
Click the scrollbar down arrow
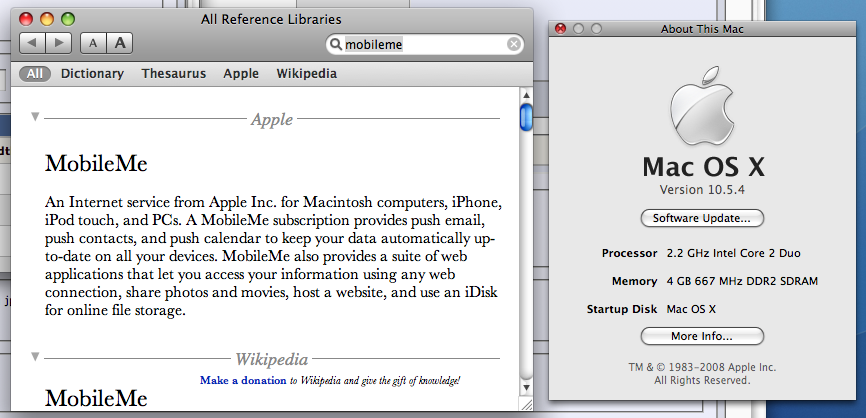(526, 388)
